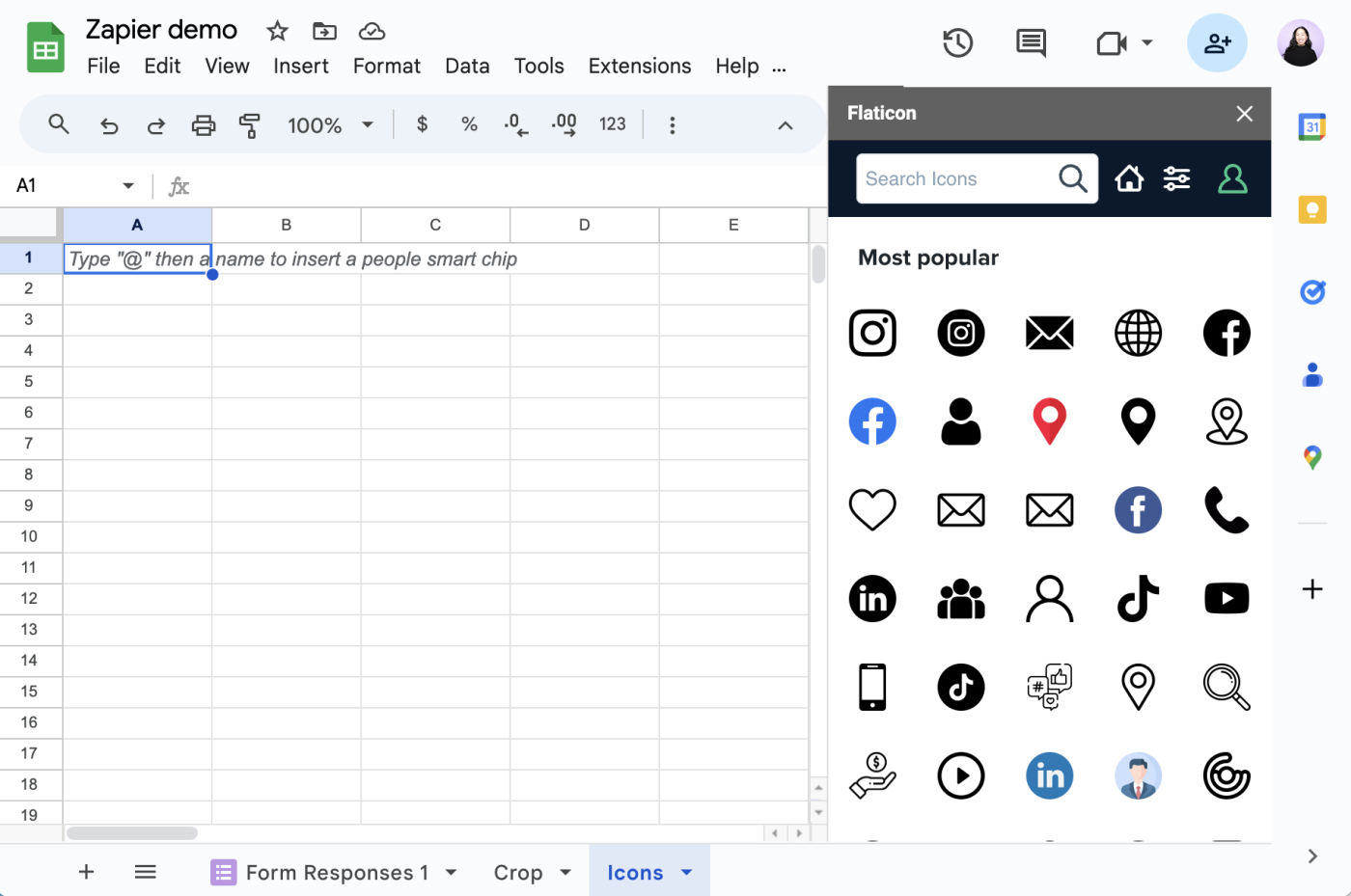Hide side panel with right chevron
1351x896 pixels.
coord(1312,855)
